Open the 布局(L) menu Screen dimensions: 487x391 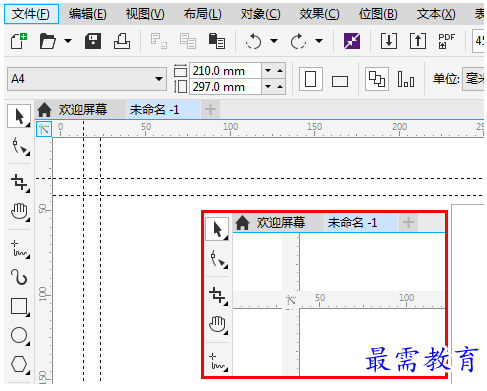[202, 14]
